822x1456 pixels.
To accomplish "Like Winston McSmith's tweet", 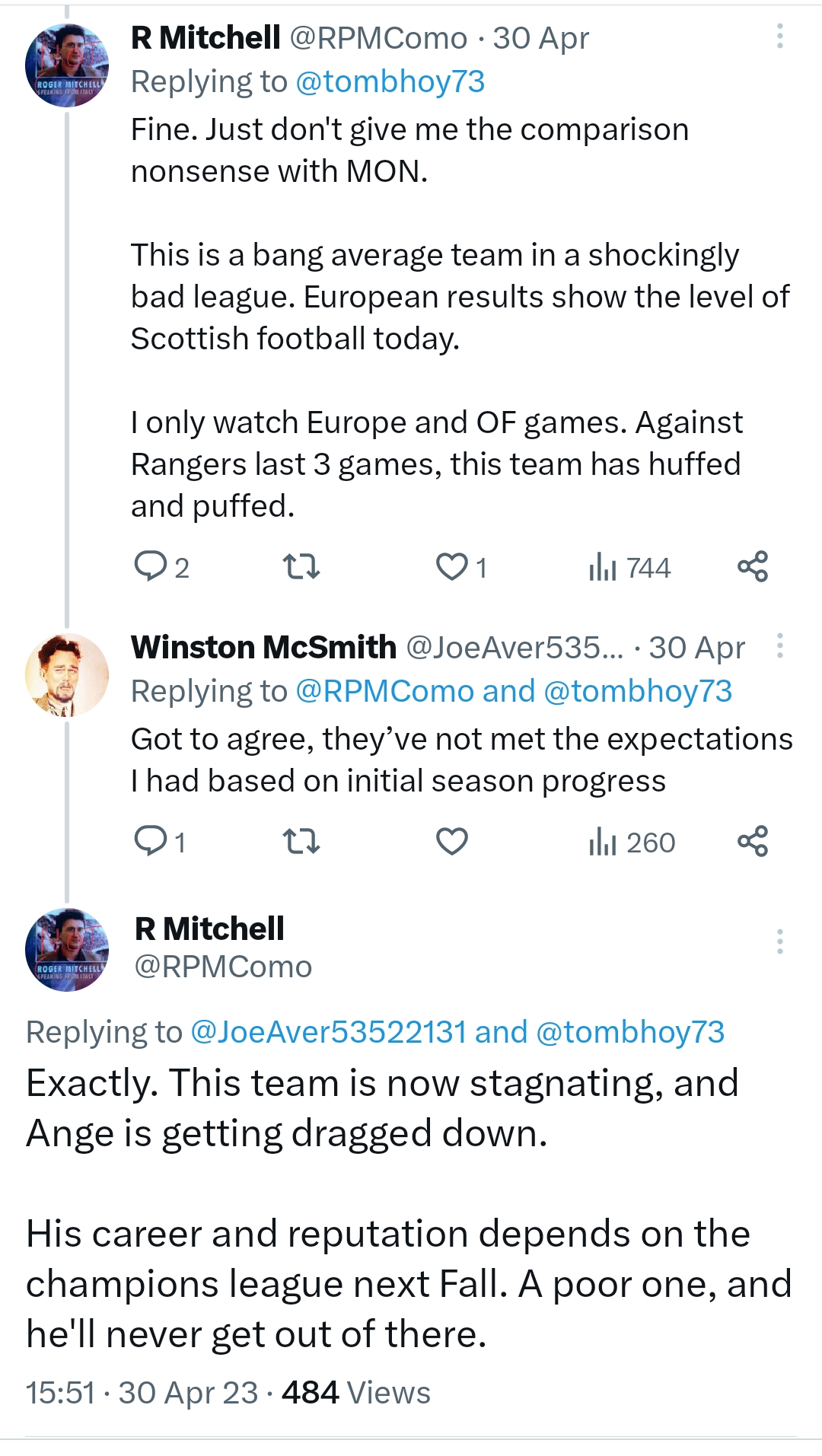I will click(x=452, y=842).
